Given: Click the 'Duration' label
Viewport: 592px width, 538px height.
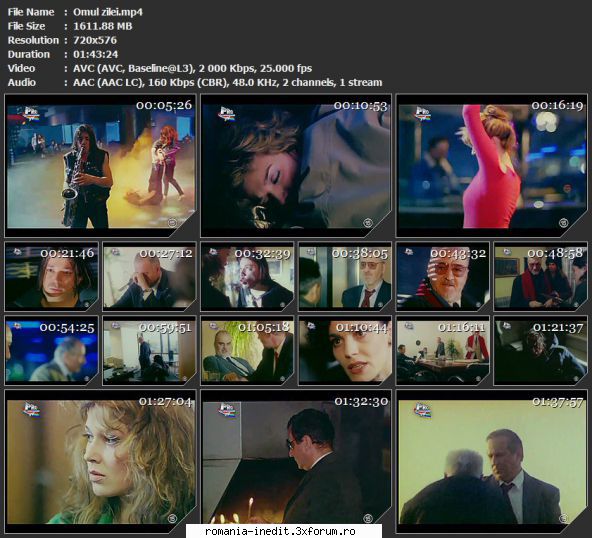Looking at the screenshot, I should tap(29, 54).
